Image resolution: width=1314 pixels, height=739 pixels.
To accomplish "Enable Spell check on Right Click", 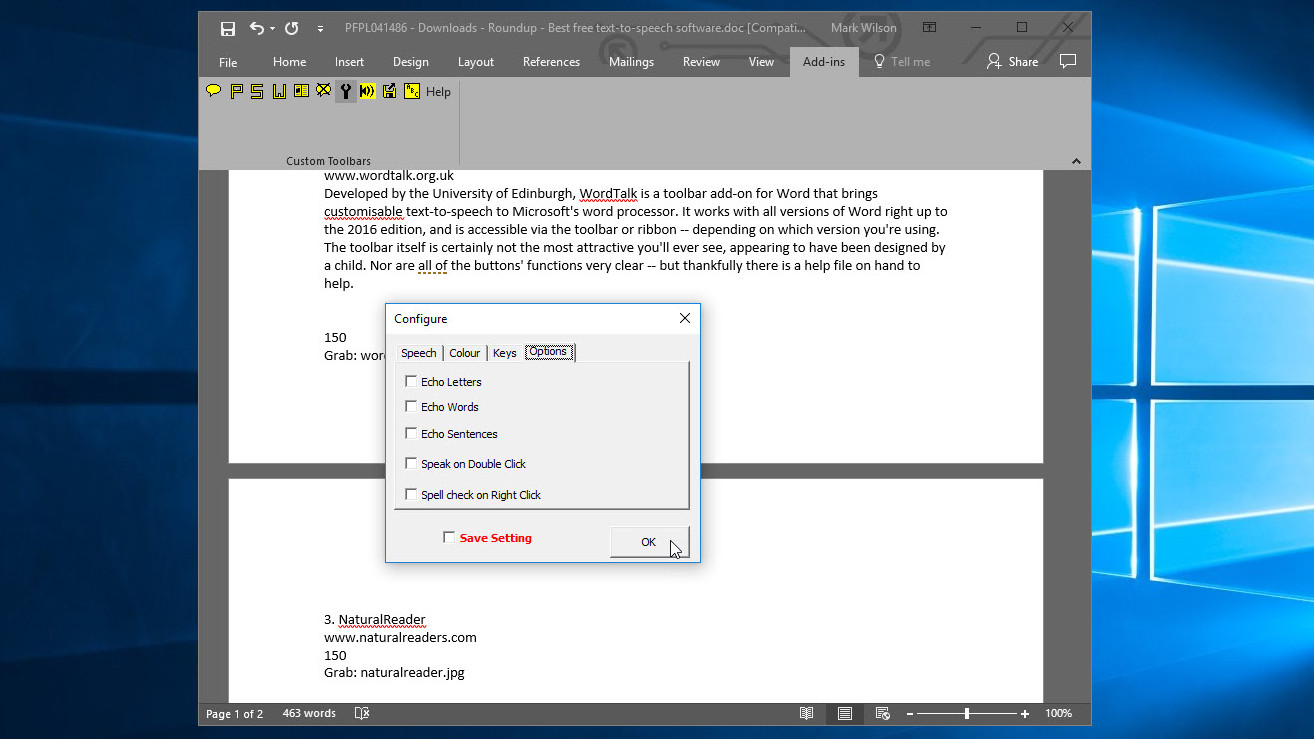I will click(411, 494).
